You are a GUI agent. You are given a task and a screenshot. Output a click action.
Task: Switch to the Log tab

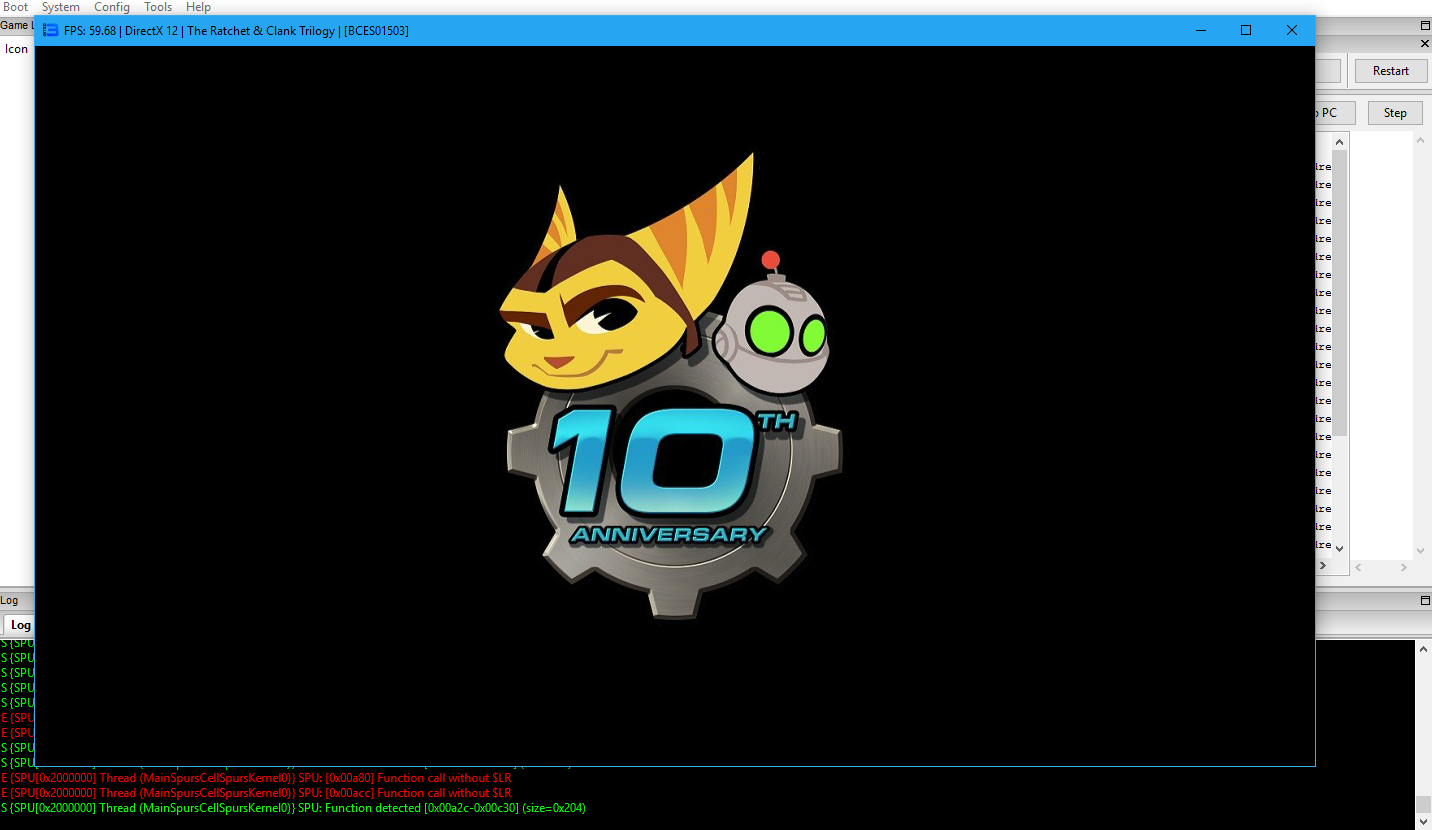click(20, 625)
